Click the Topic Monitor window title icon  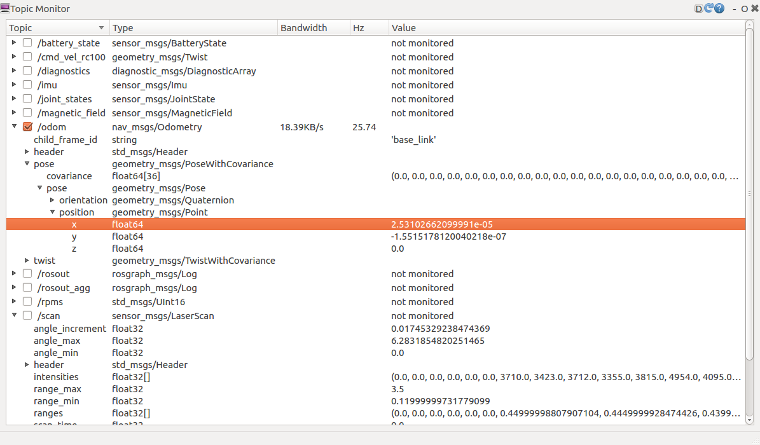tap(5, 8)
